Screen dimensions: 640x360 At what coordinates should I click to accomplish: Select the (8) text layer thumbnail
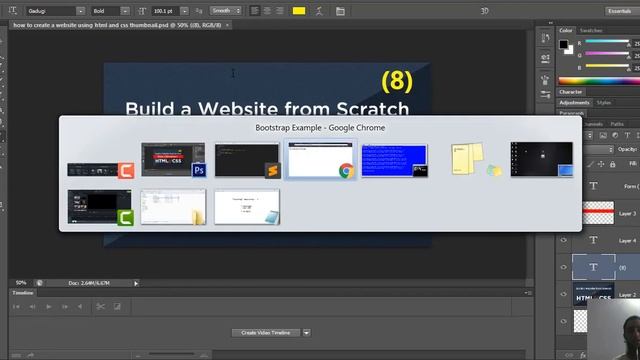(593, 267)
